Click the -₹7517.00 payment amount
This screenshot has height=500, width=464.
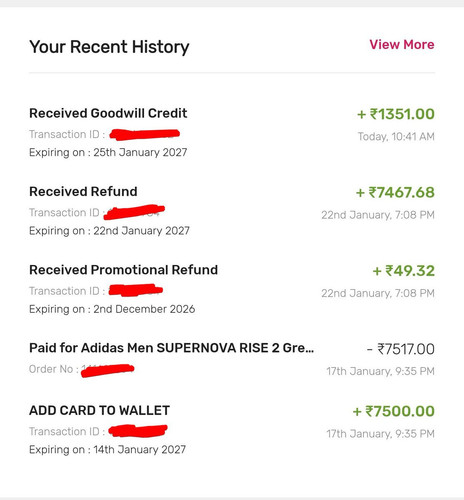[x=400, y=349]
